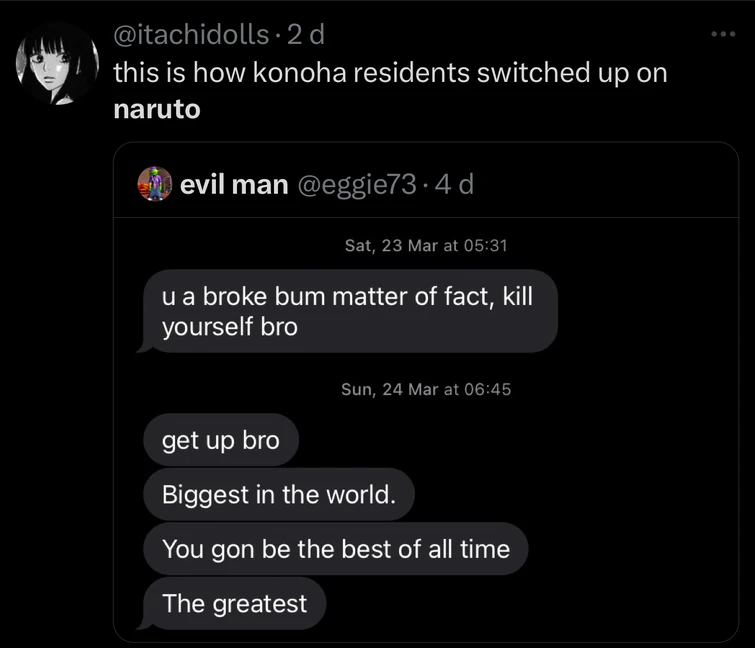Select the bold 'naruto' word in tweet

[157, 110]
